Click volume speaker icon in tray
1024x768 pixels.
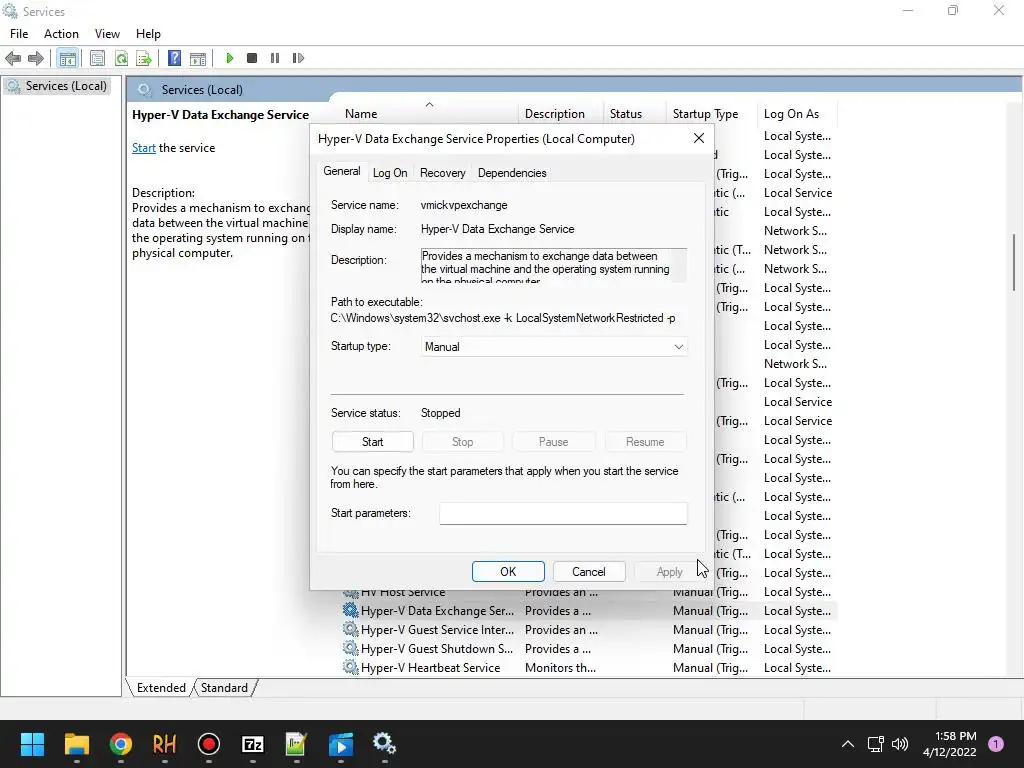click(900, 744)
